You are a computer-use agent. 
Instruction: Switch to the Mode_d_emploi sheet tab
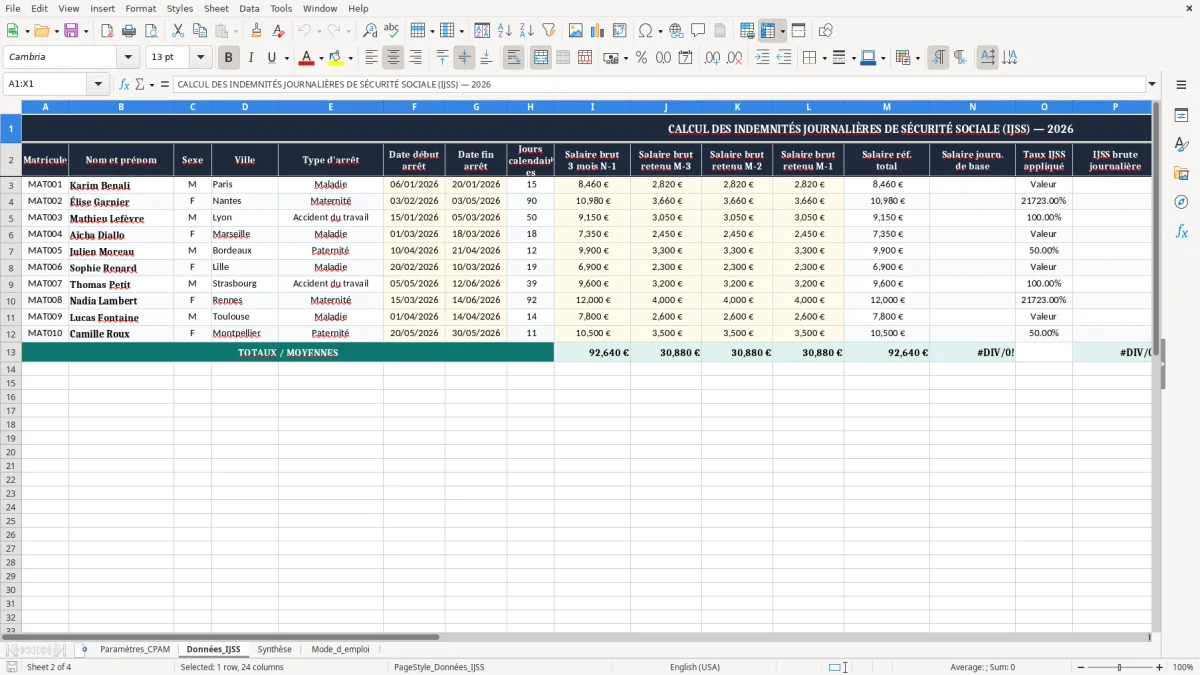point(340,650)
